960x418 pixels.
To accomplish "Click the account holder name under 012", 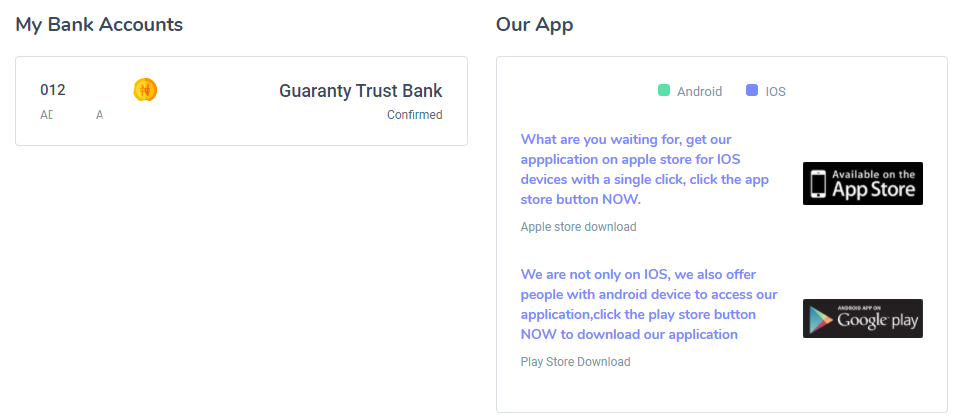I will tap(71, 115).
